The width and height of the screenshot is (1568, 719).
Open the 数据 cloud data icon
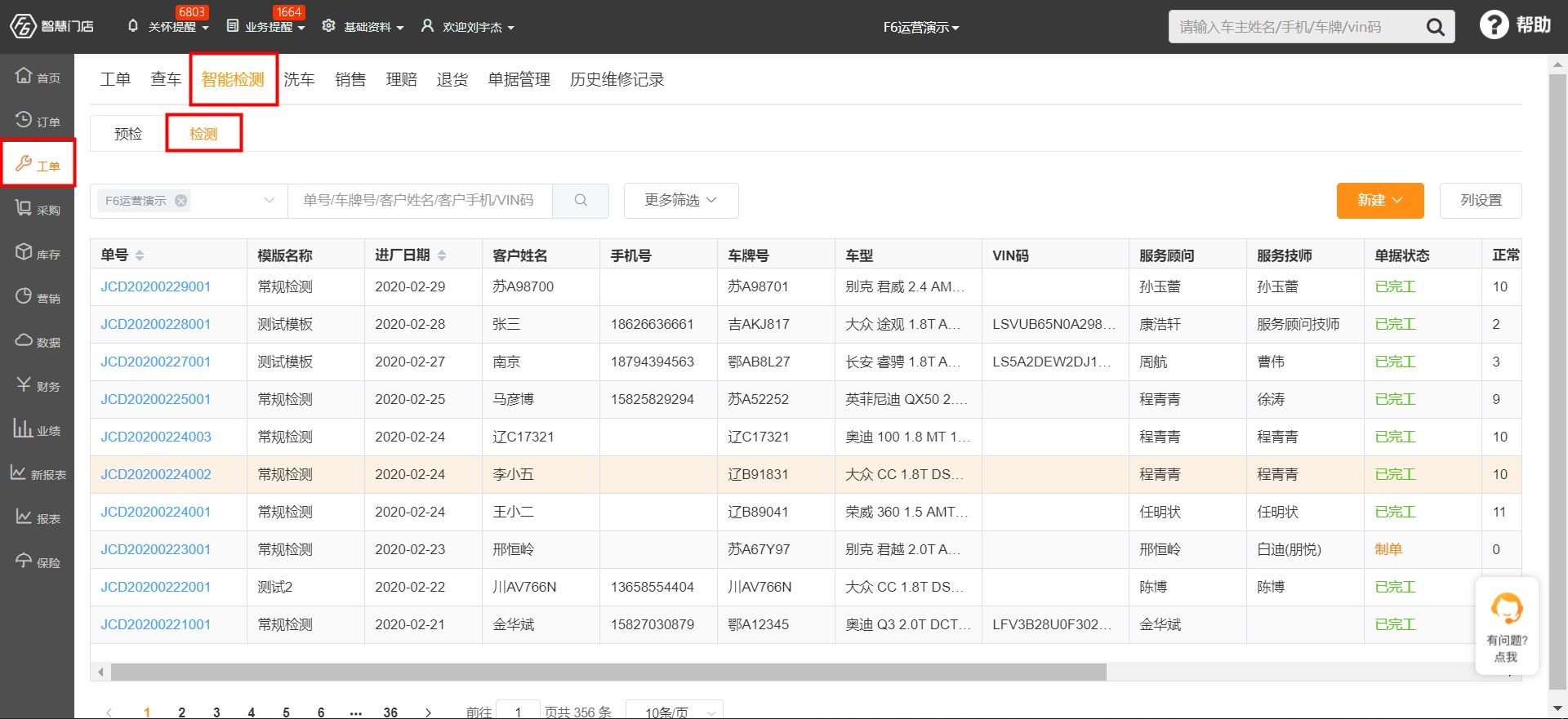[x=24, y=340]
